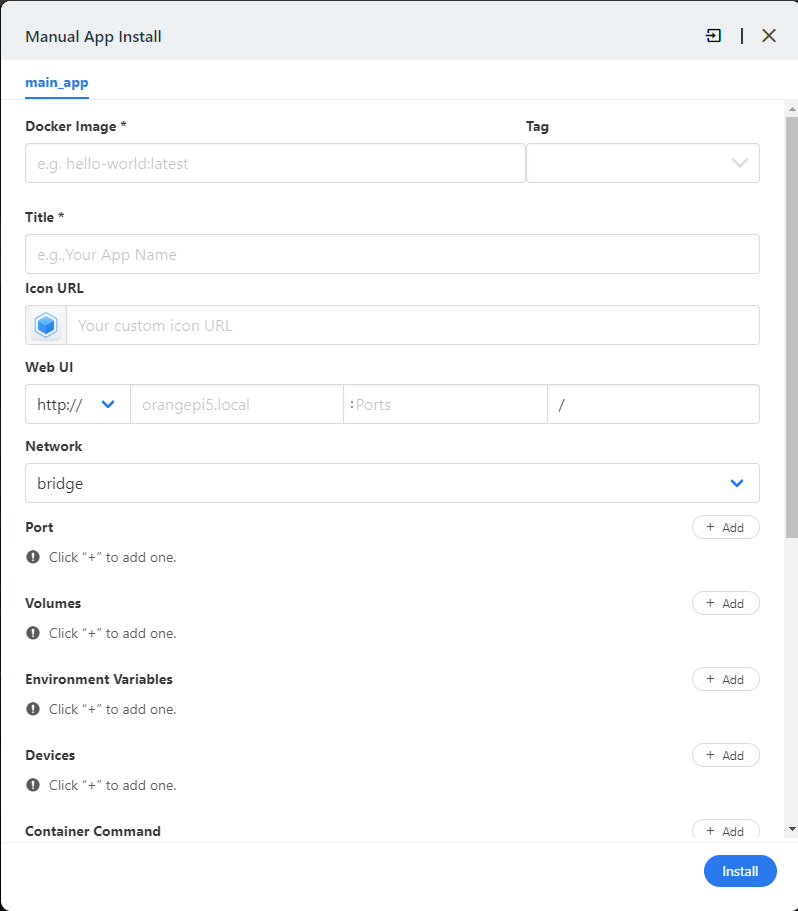Image resolution: width=798 pixels, height=911 pixels.
Task: Switch to the main_app tab
Action: point(57,83)
